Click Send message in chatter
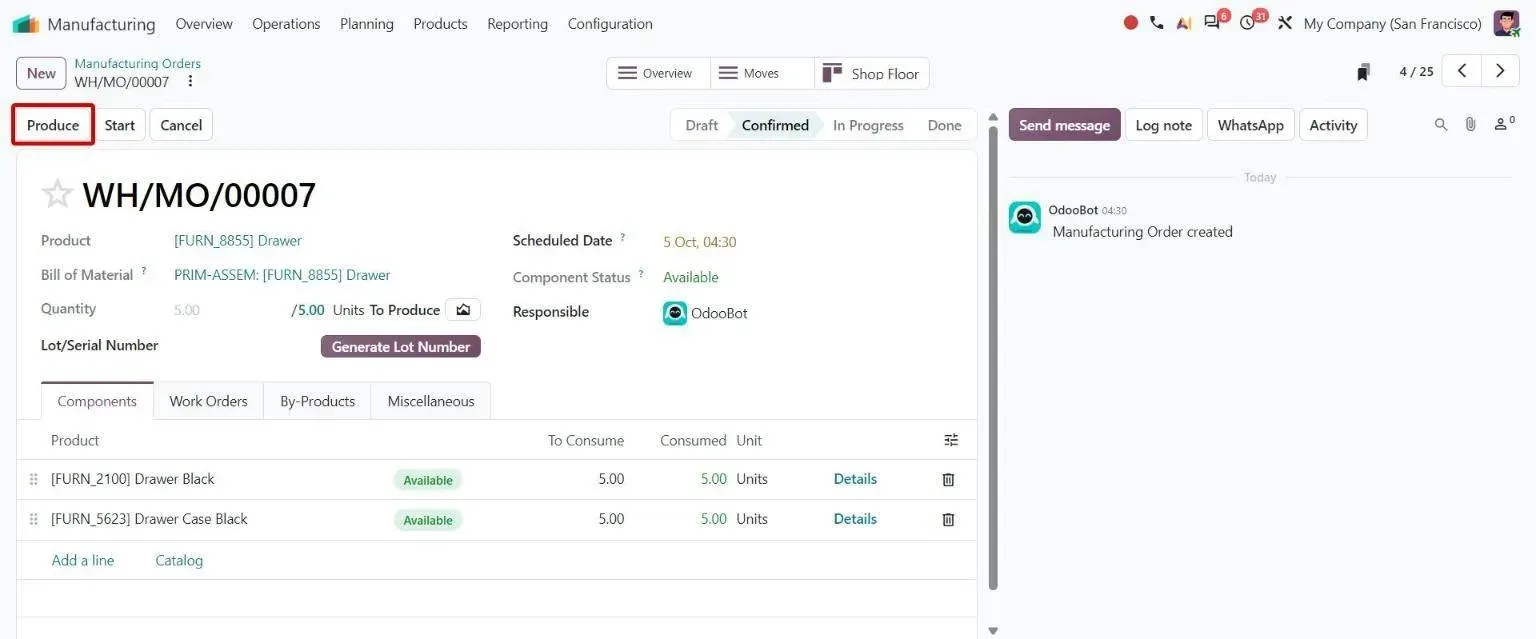 pos(1064,125)
